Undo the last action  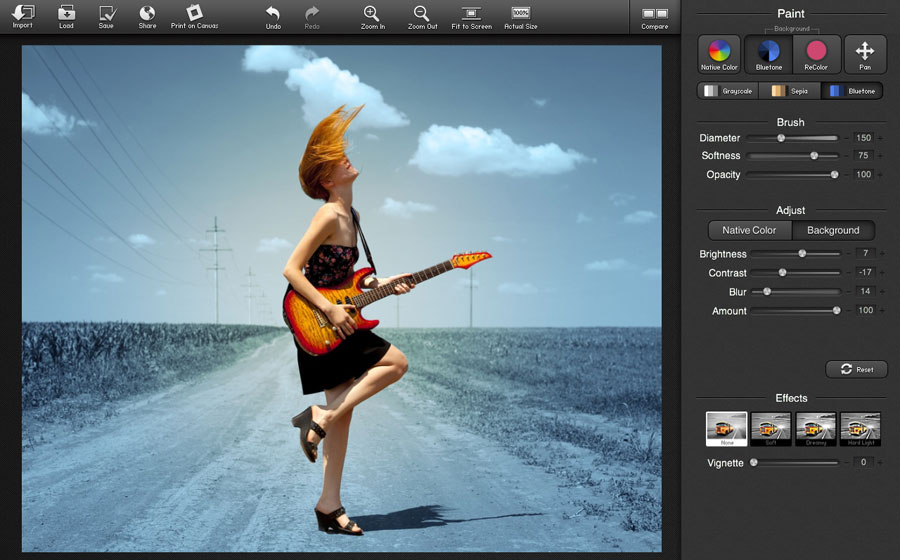point(273,14)
